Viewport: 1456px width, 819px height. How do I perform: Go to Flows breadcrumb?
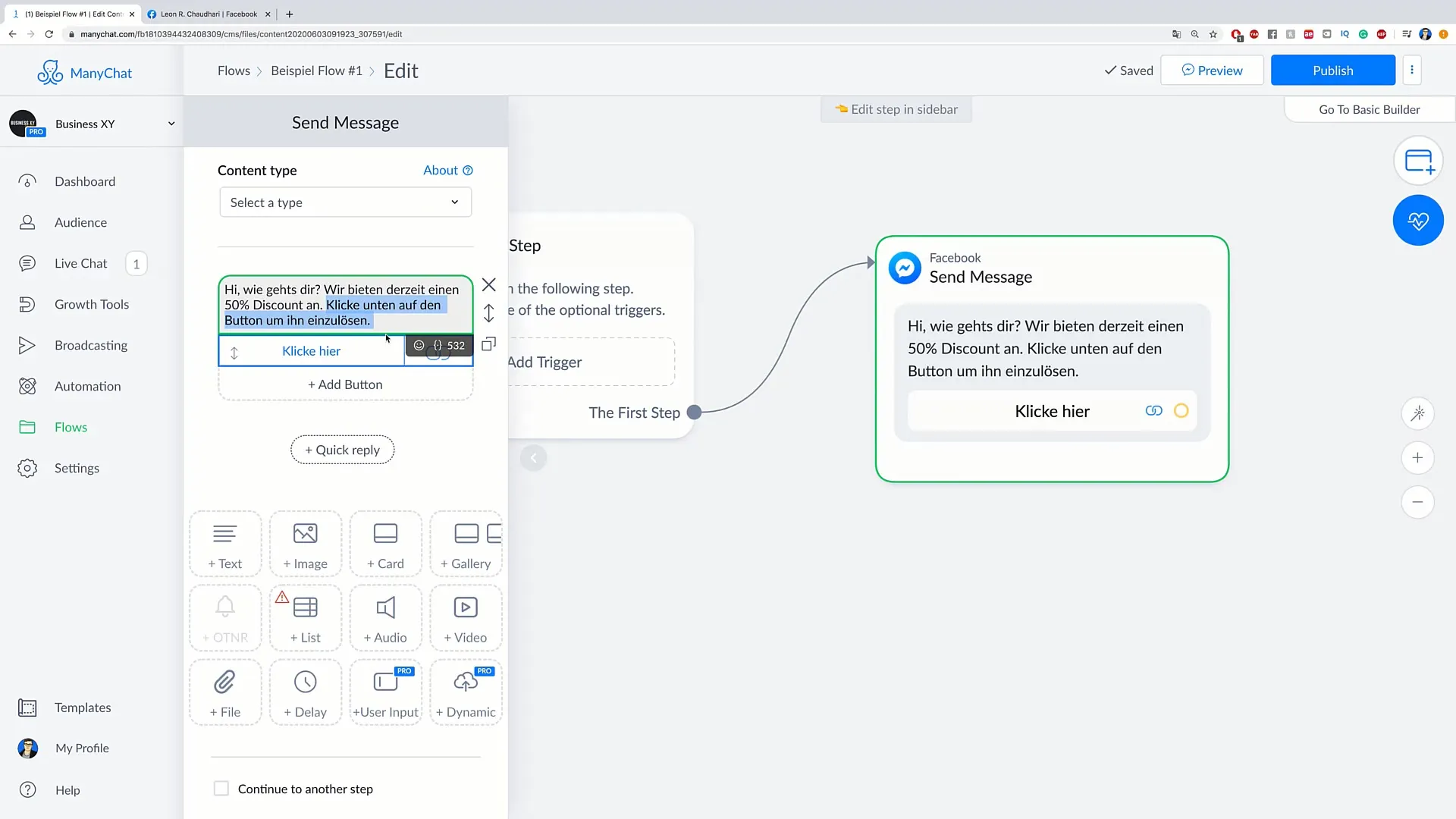coord(234,71)
